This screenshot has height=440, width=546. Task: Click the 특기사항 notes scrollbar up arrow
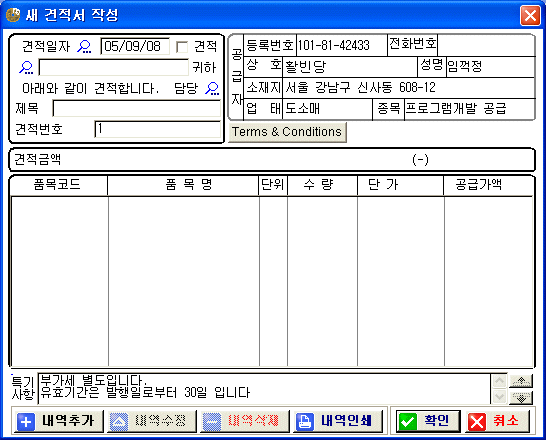click(499, 382)
